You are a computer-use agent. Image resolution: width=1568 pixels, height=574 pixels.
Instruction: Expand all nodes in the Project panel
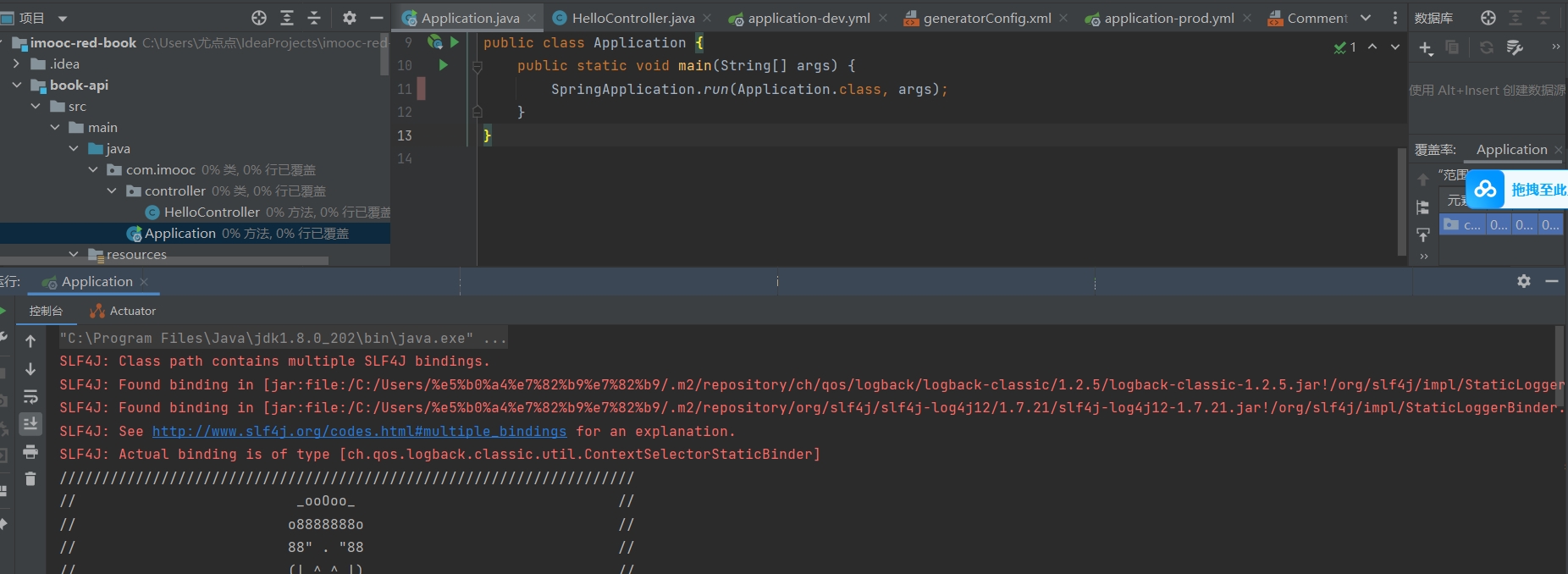(x=287, y=18)
